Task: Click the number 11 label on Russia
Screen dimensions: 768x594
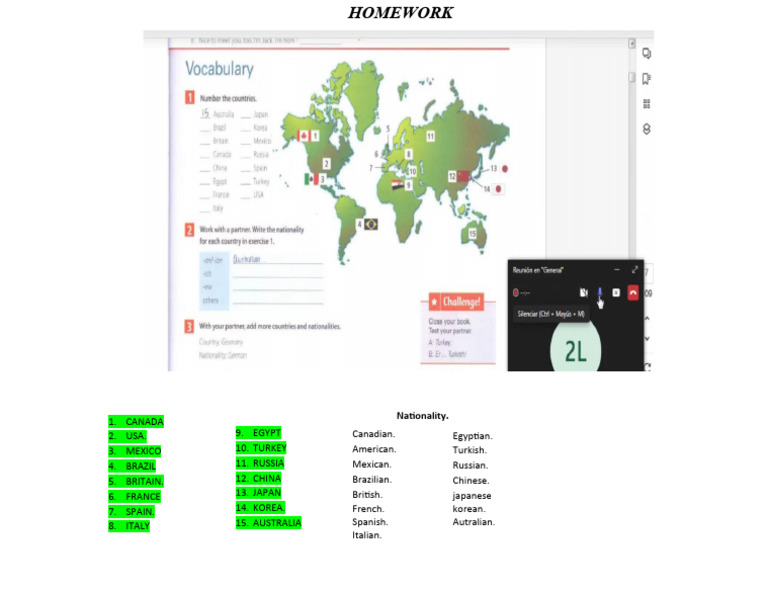Action: [x=430, y=136]
